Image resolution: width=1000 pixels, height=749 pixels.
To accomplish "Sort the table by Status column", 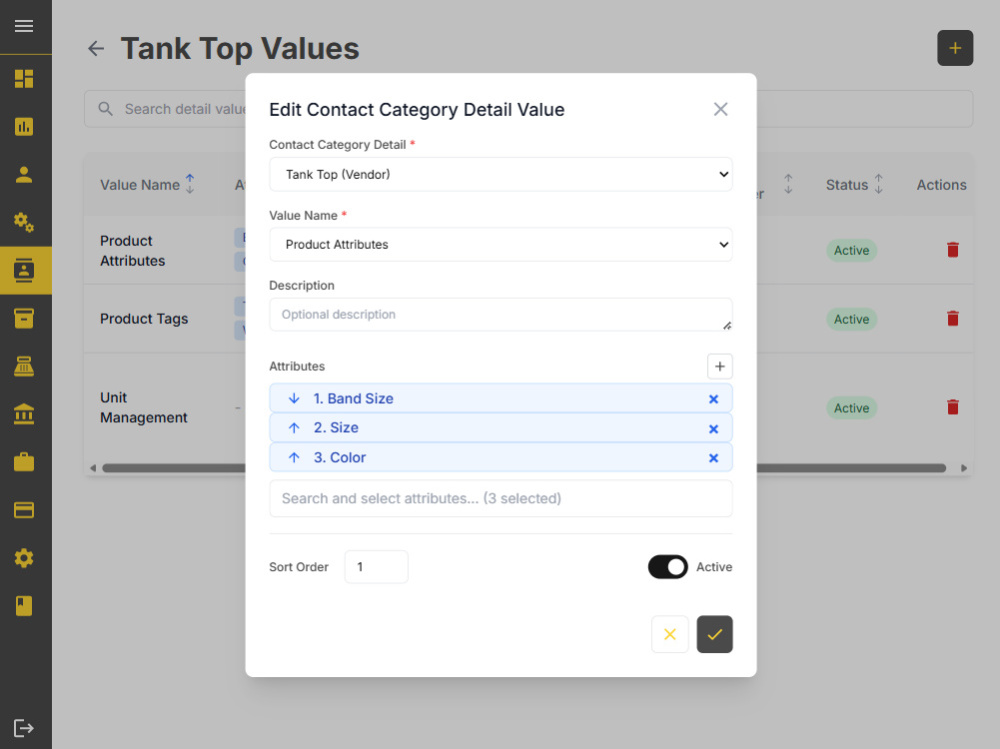I will (x=878, y=184).
